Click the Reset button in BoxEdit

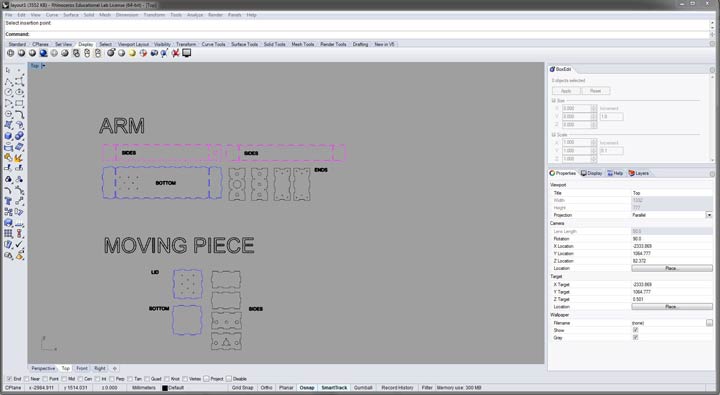click(596, 91)
